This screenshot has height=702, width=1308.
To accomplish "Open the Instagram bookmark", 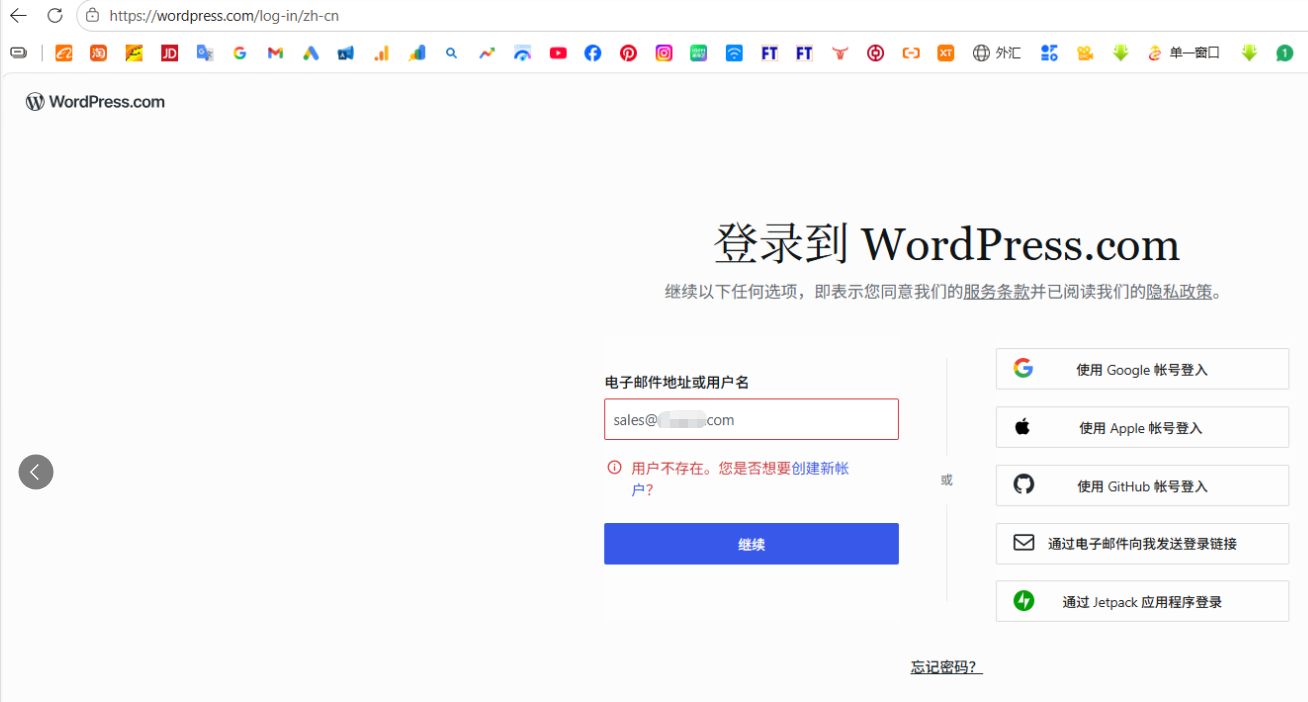I will [x=664, y=53].
